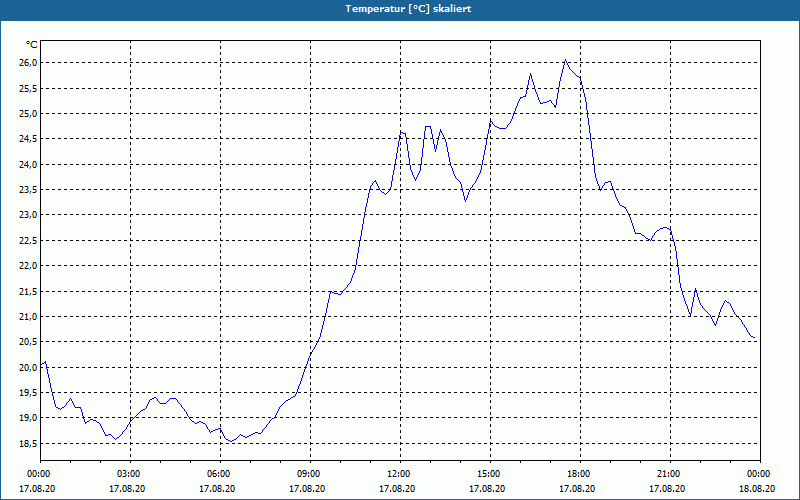The width and height of the screenshot is (800, 500).
Task: Click the "00:00" time label above 17.08.20
Action: (x=40, y=474)
